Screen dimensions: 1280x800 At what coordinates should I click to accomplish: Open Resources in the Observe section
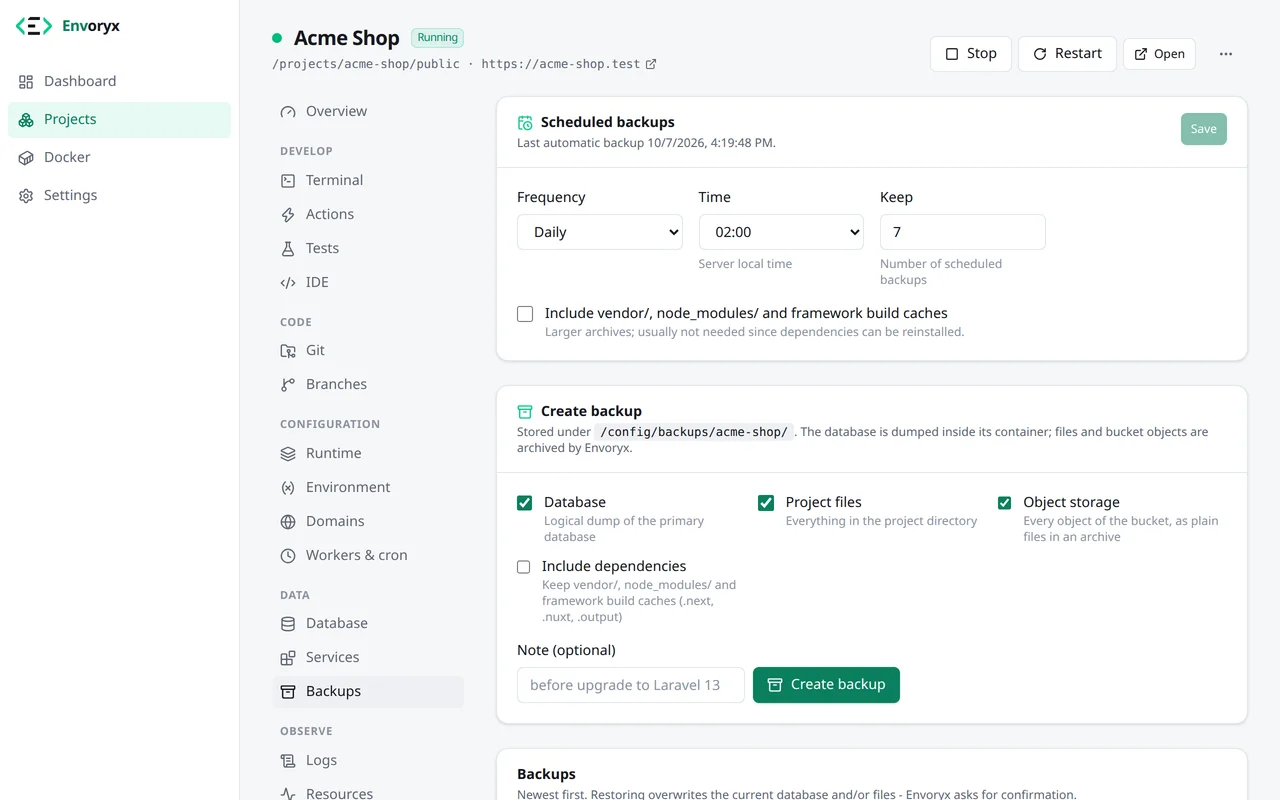368,793
